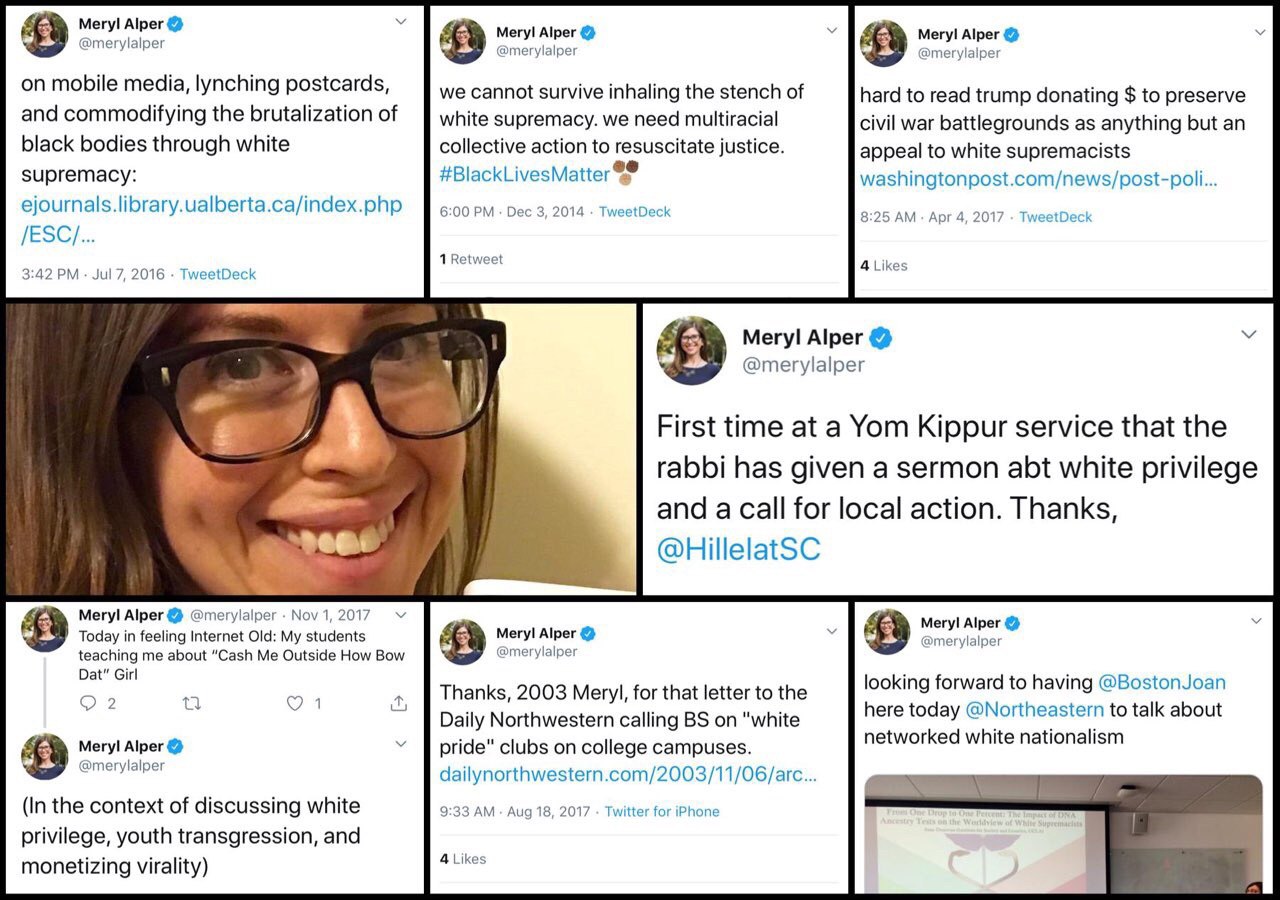This screenshot has height=900, width=1280.
Task: Open profile avatar in the Yom Kippur tweet
Action: coord(691,351)
